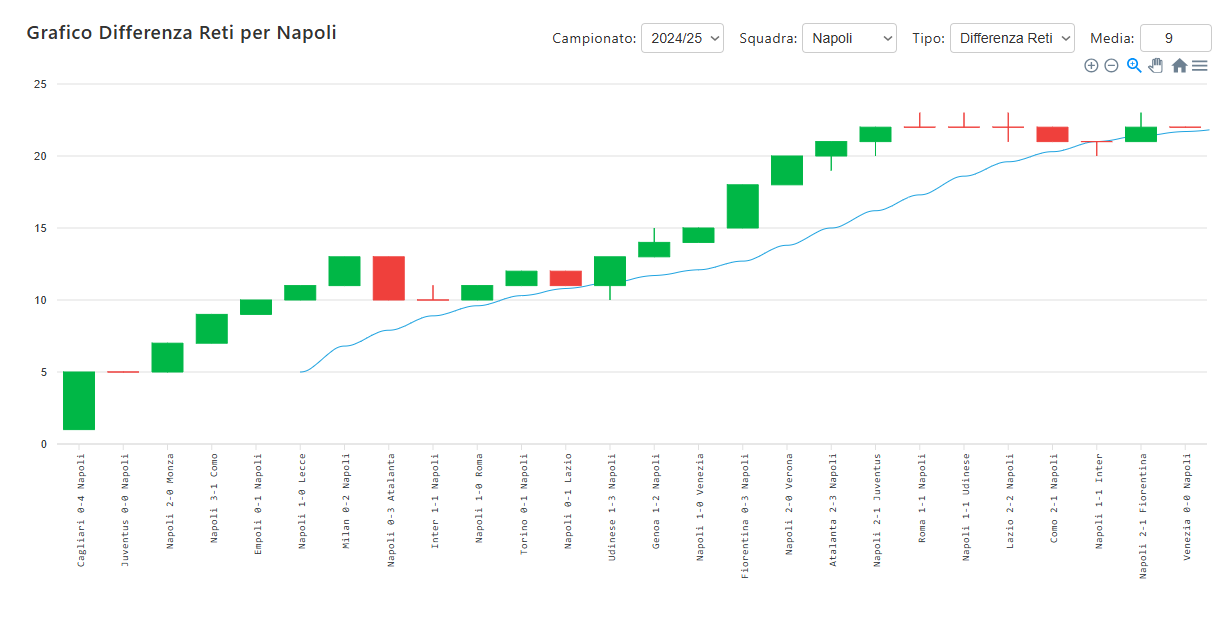
Task: Open the hamburger menu icon on toolbar
Action: [x=1199, y=65]
